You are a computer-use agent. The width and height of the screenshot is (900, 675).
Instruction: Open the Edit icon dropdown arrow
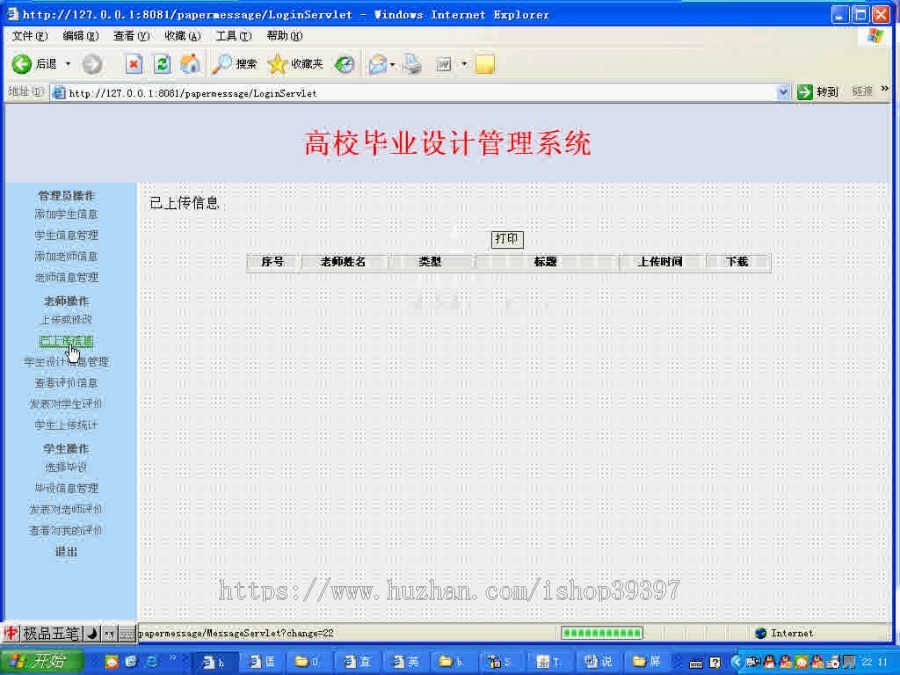pos(464,64)
